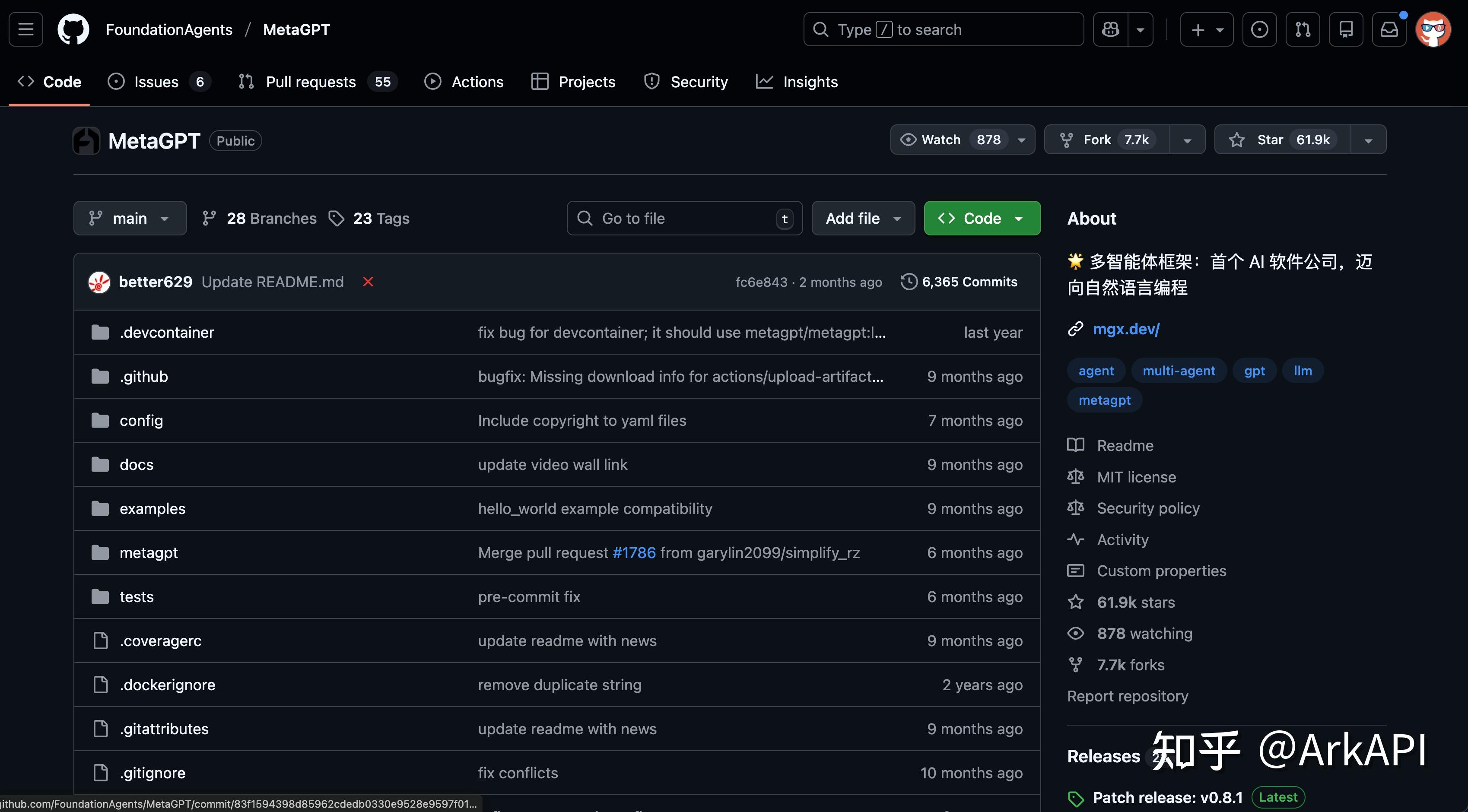Expand the Fork dropdown arrow
The width and height of the screenshot is (1468, 812).
point(1188,140)
